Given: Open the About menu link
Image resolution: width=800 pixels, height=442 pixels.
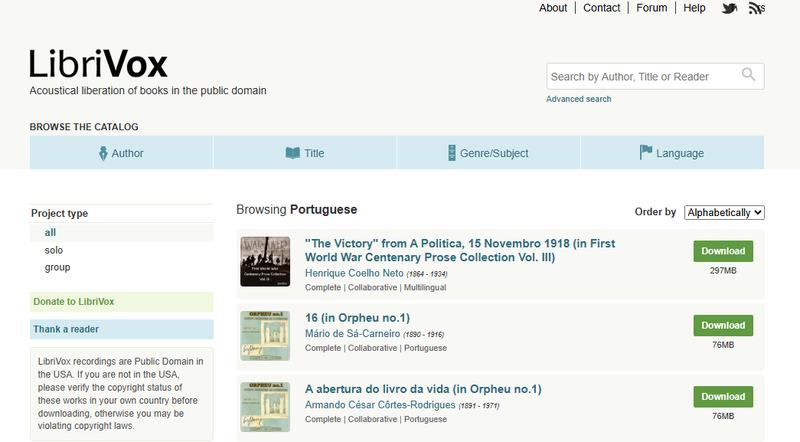Looking at the screenshot, I should pyautogui.click(x=553, y=8).
